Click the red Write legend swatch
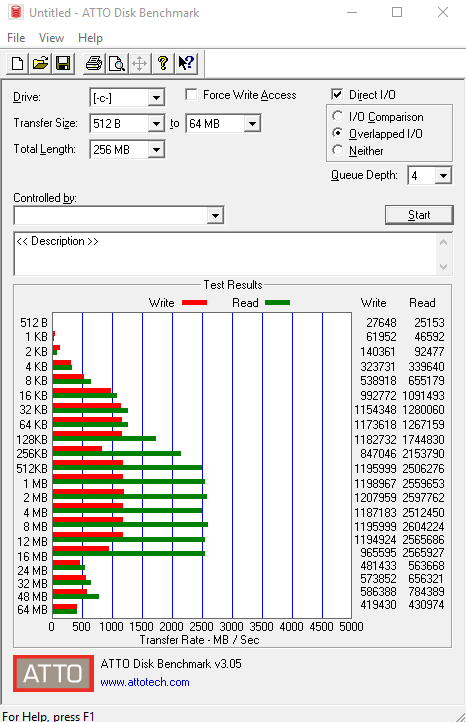Viewport: 466px width, 722px height. click(x=194, y=303)
